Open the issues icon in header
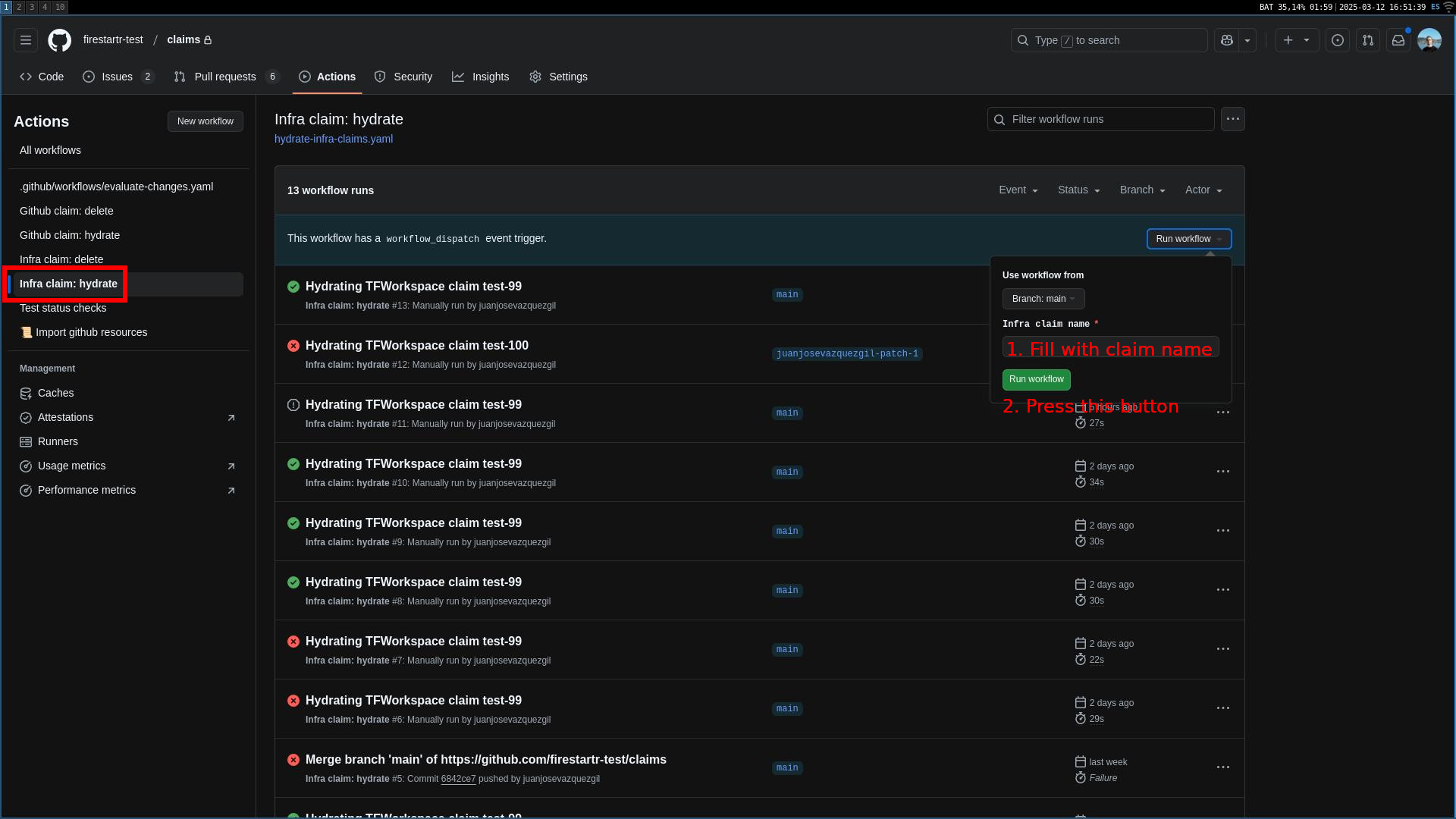 (1337, 40)
